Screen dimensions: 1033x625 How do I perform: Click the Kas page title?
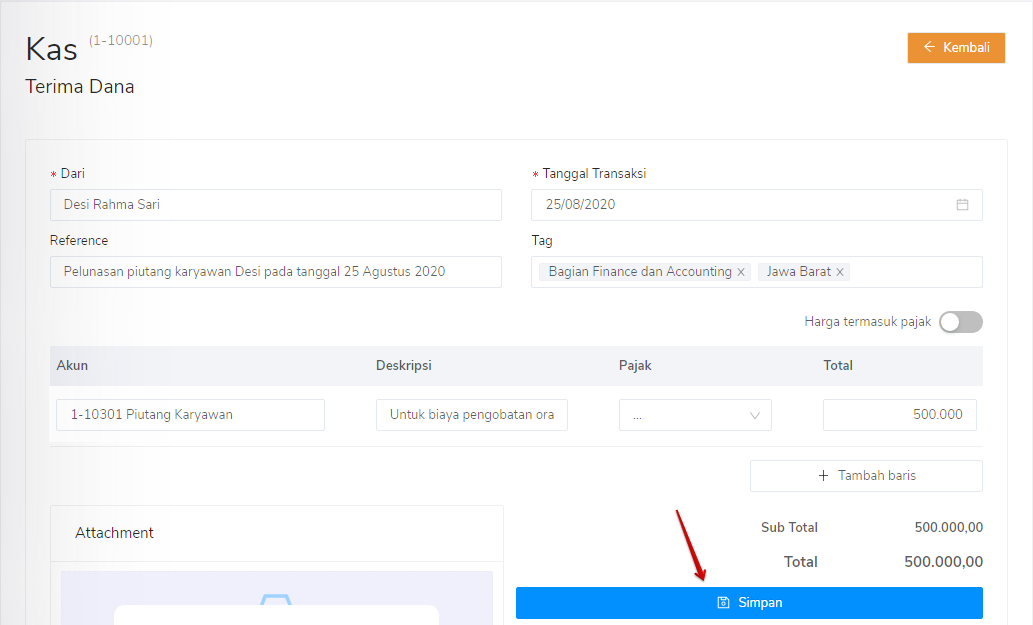(x=51, y=49)
